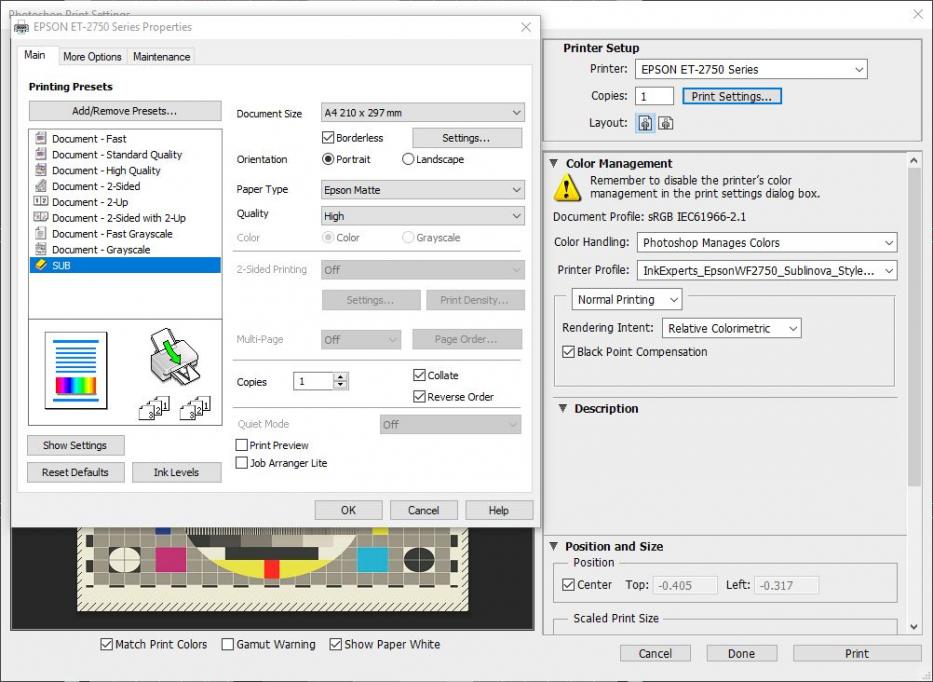Viewport: 933px width, 682px height.
Task: Collapse the Position and Size section
Action: [553, 546]
